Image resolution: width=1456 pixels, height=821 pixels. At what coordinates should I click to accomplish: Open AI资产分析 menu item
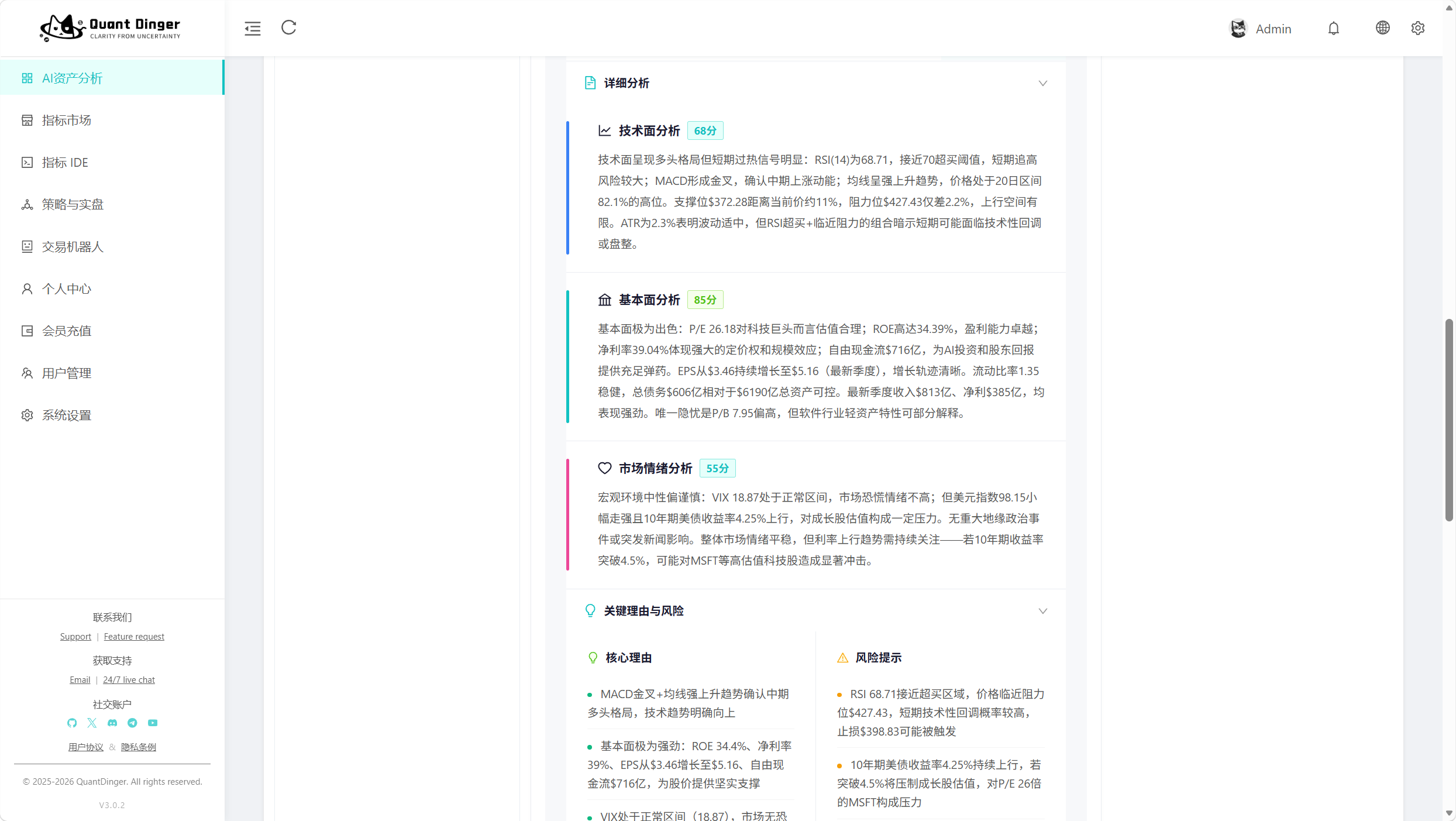pos(112,78)
